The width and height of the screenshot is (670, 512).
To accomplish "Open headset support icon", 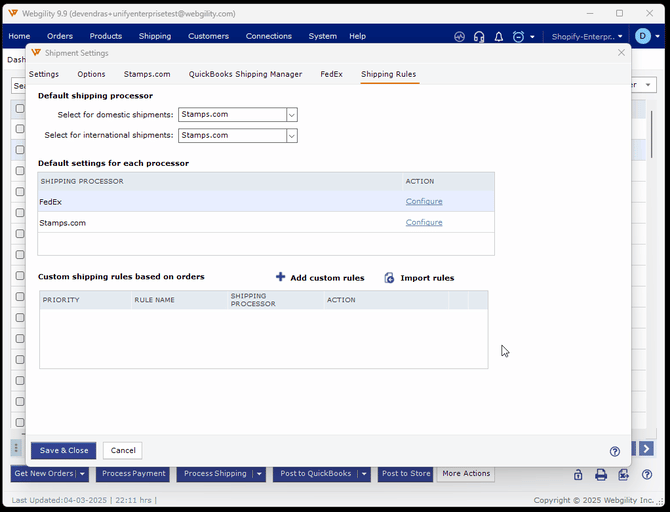I will click(479, 37).
